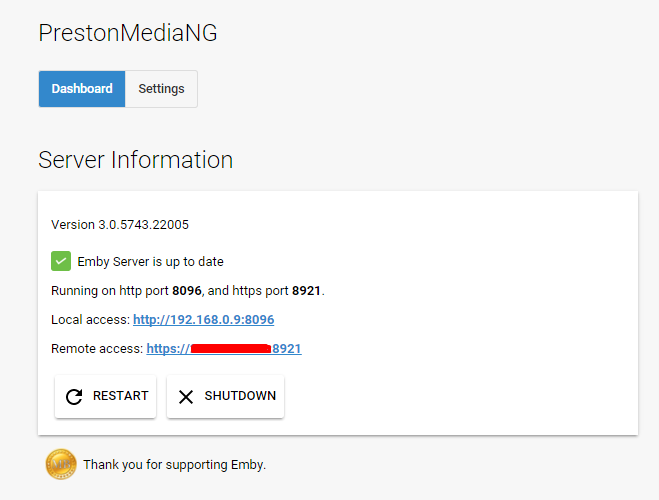Screen dimensions: 659x500
Task: Click the PrestonMediaNG server name heading
Action: (128, 33)
